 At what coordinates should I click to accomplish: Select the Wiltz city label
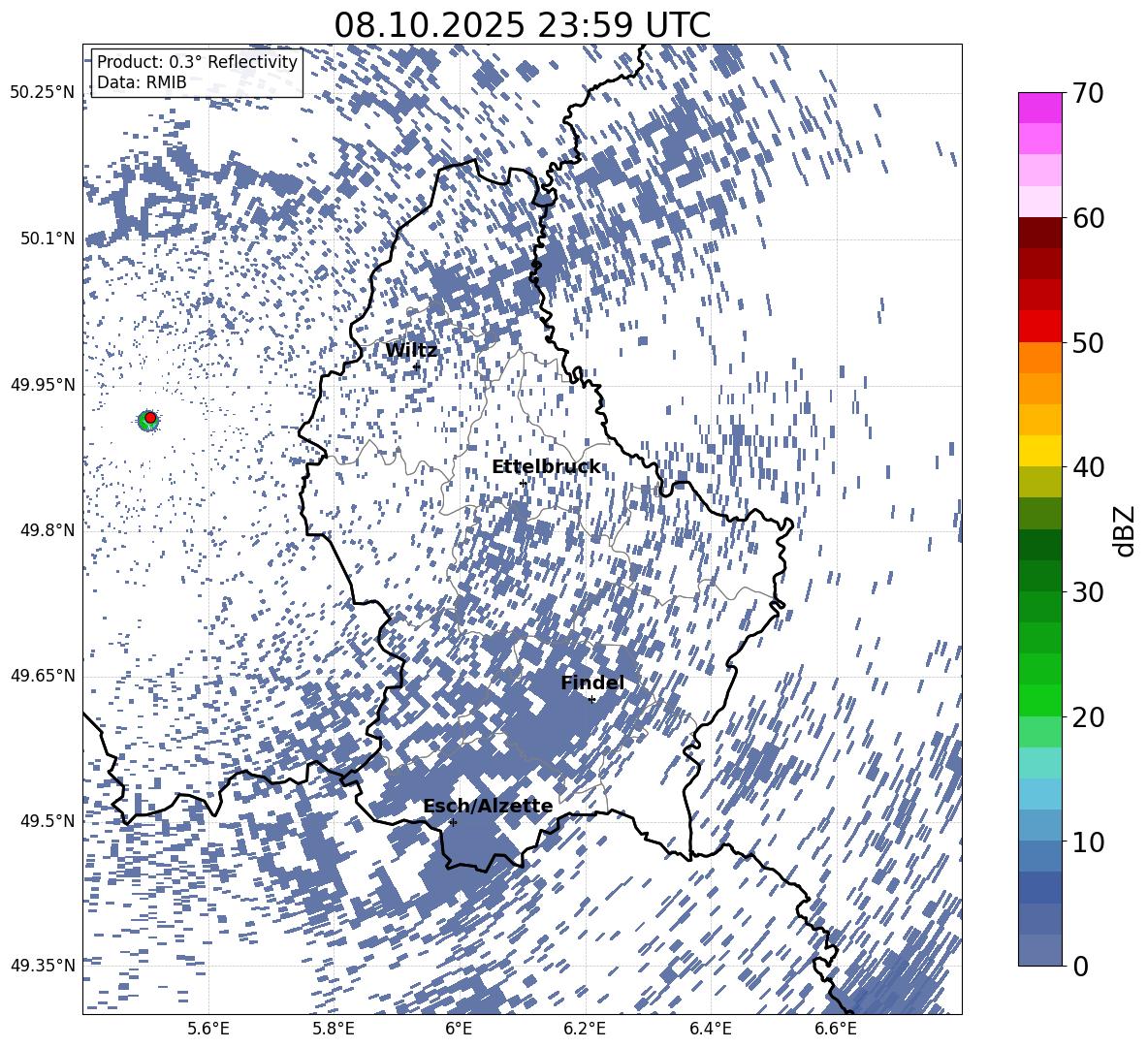[411, 351]
